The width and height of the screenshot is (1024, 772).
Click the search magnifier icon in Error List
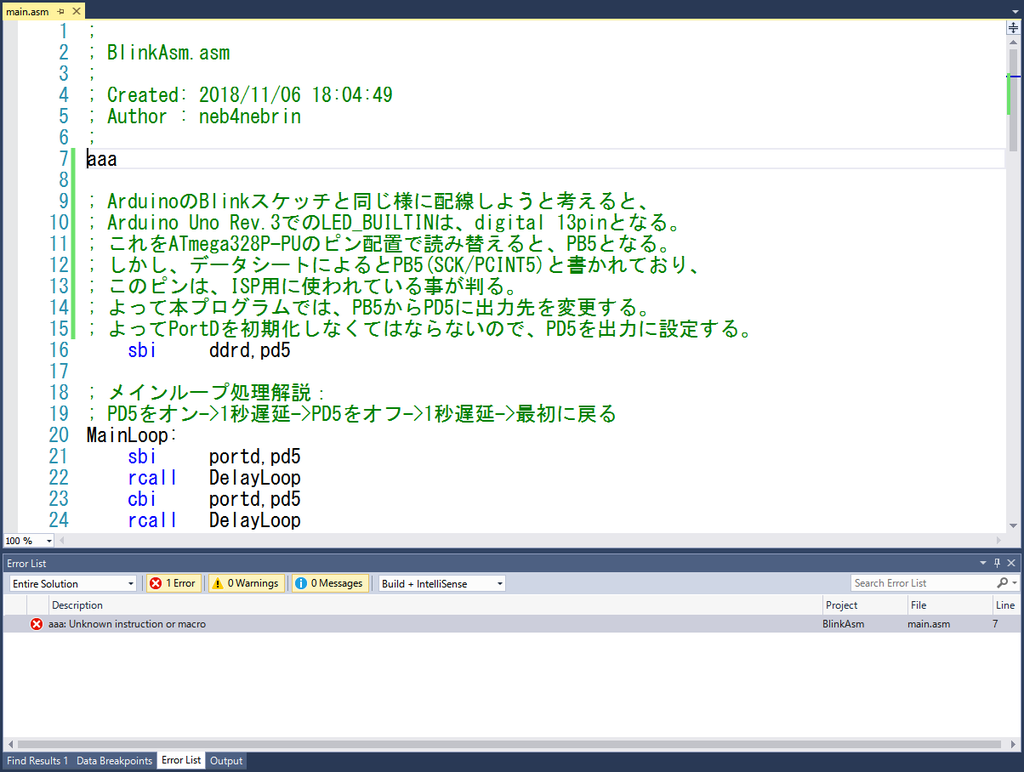tap(1002, 583)
